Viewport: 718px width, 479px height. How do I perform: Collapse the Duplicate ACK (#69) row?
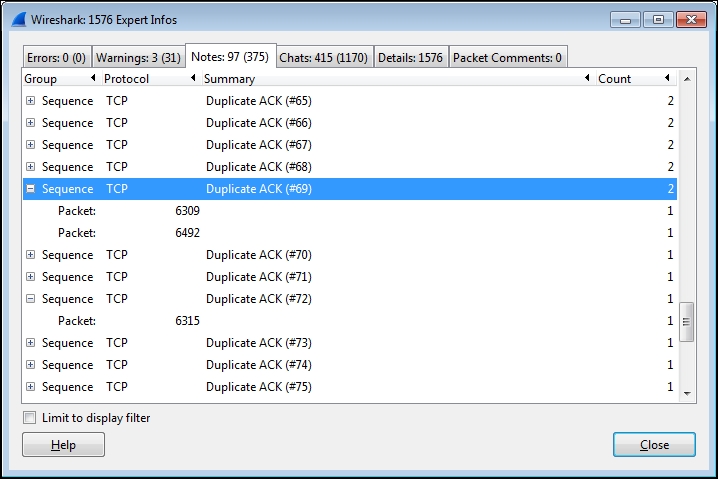30,189
